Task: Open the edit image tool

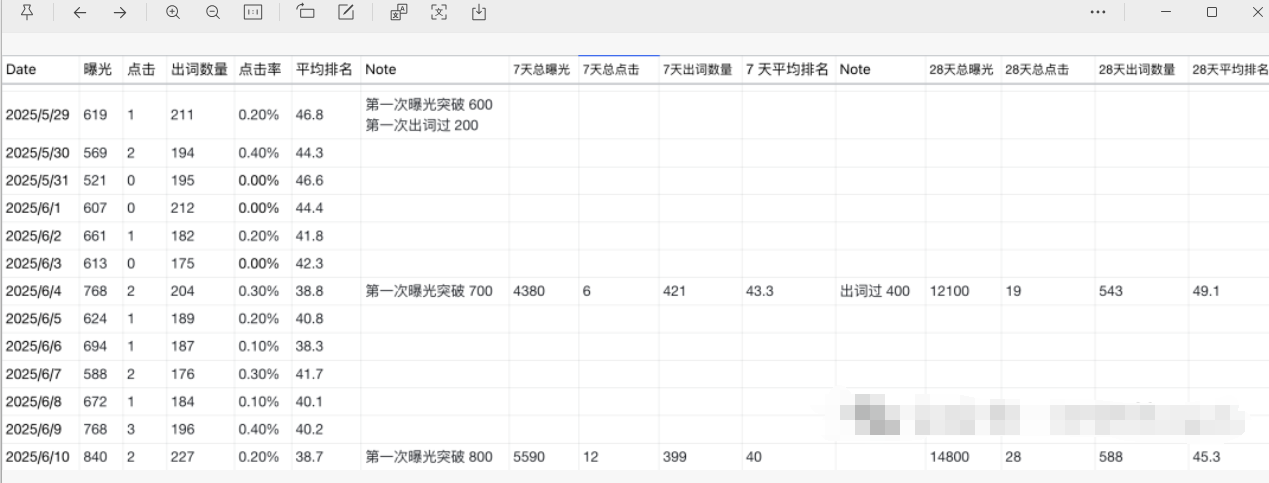Action: tap(346, 12)
